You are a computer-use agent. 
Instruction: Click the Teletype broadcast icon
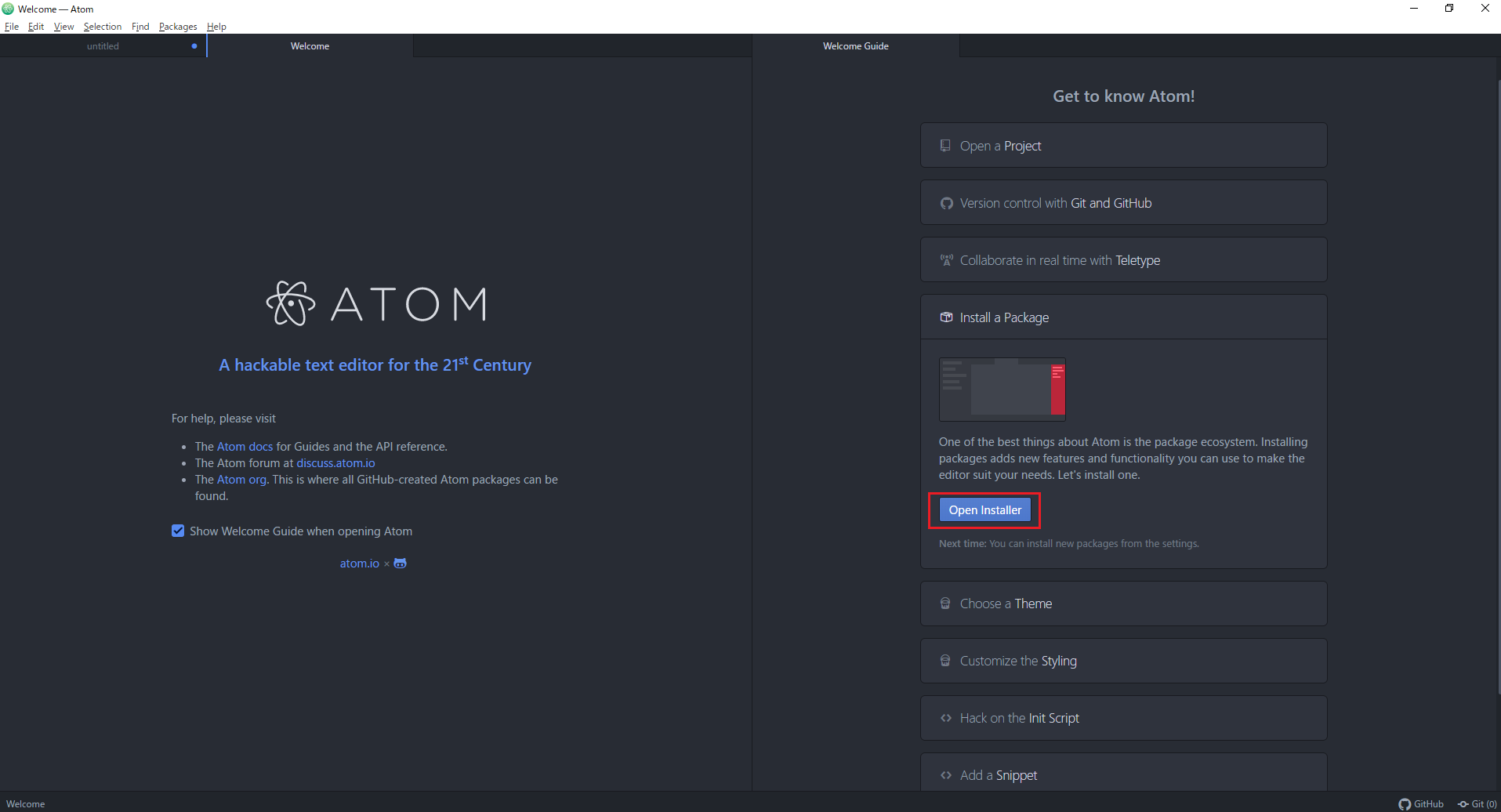946,259
